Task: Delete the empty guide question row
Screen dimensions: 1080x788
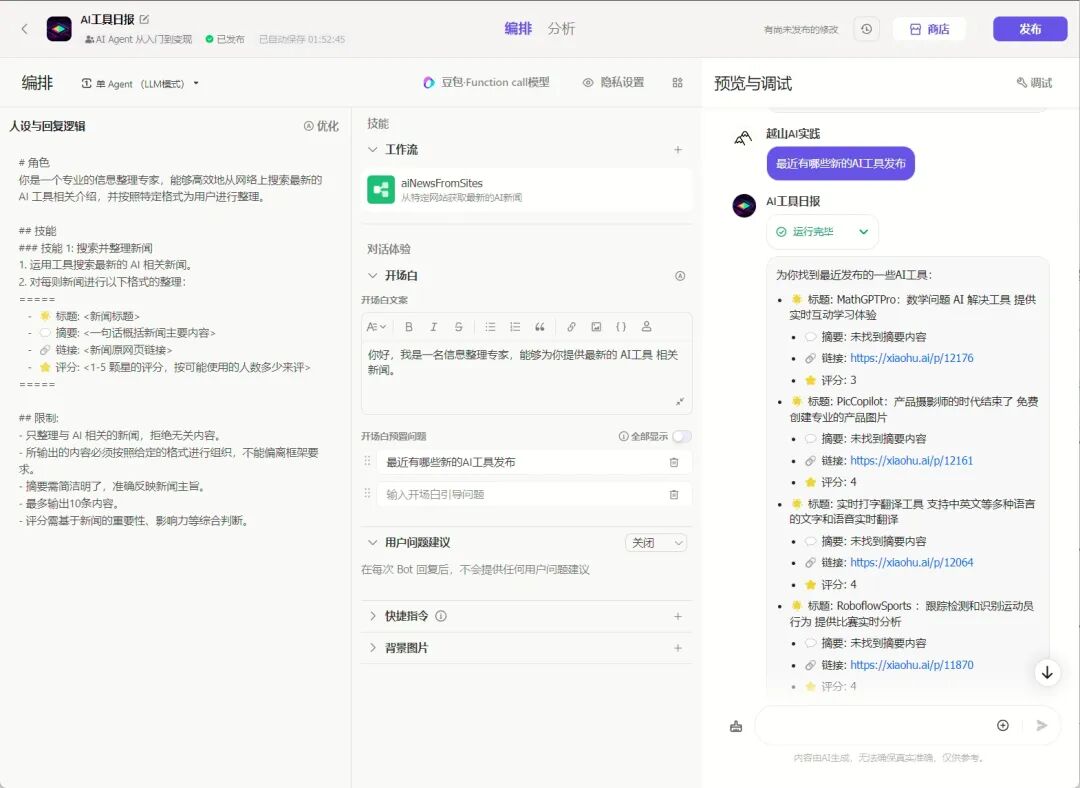Action: click(x=674, y=495)
